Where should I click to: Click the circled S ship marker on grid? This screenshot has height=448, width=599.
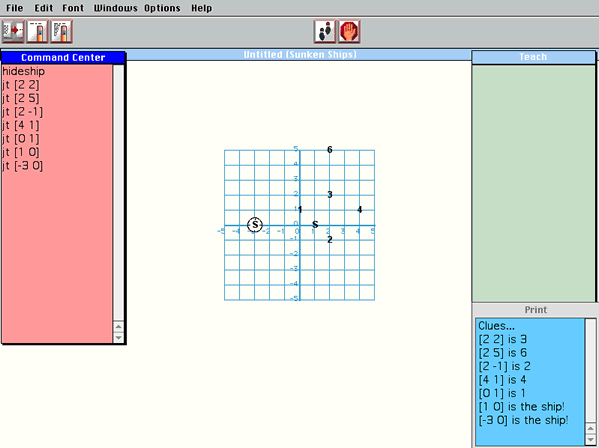click(x=255, y=225)
